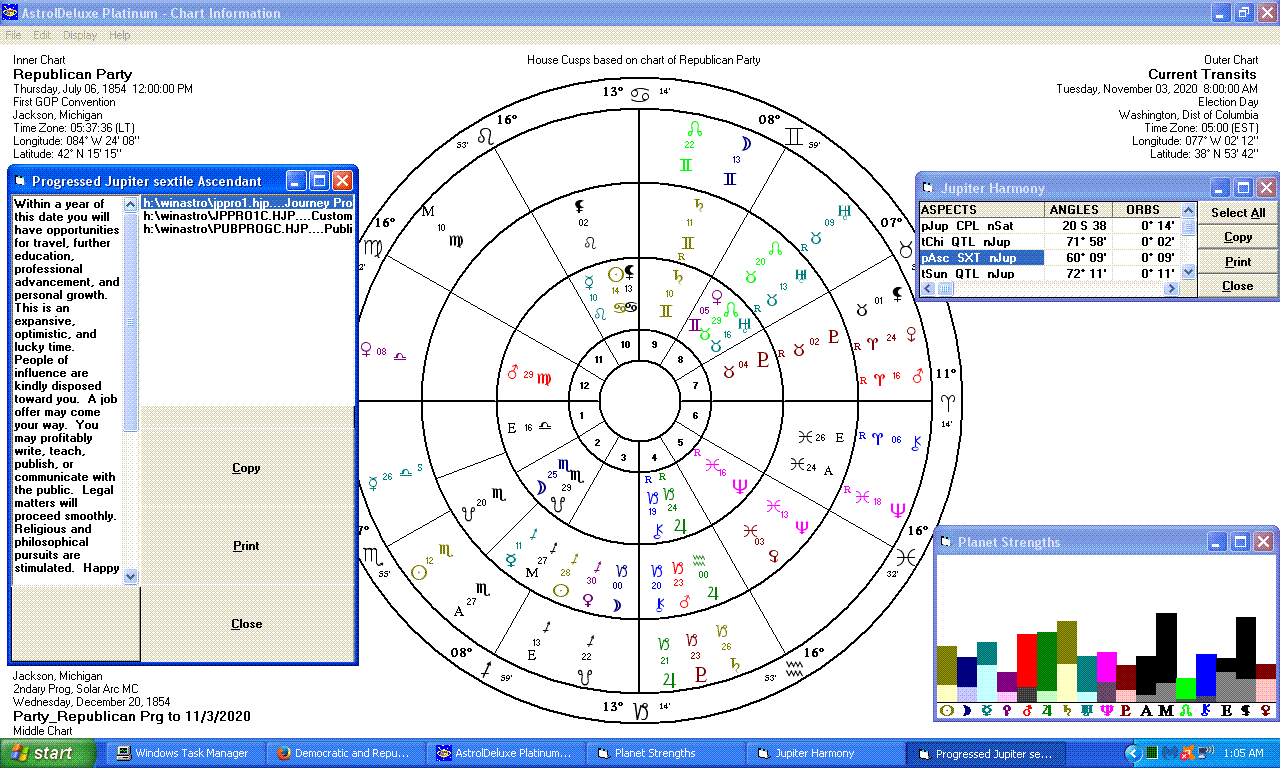1280x768 pixels.
Task: Select the tChi QTL nJup aspect row
Action: tap(1050, 242)
